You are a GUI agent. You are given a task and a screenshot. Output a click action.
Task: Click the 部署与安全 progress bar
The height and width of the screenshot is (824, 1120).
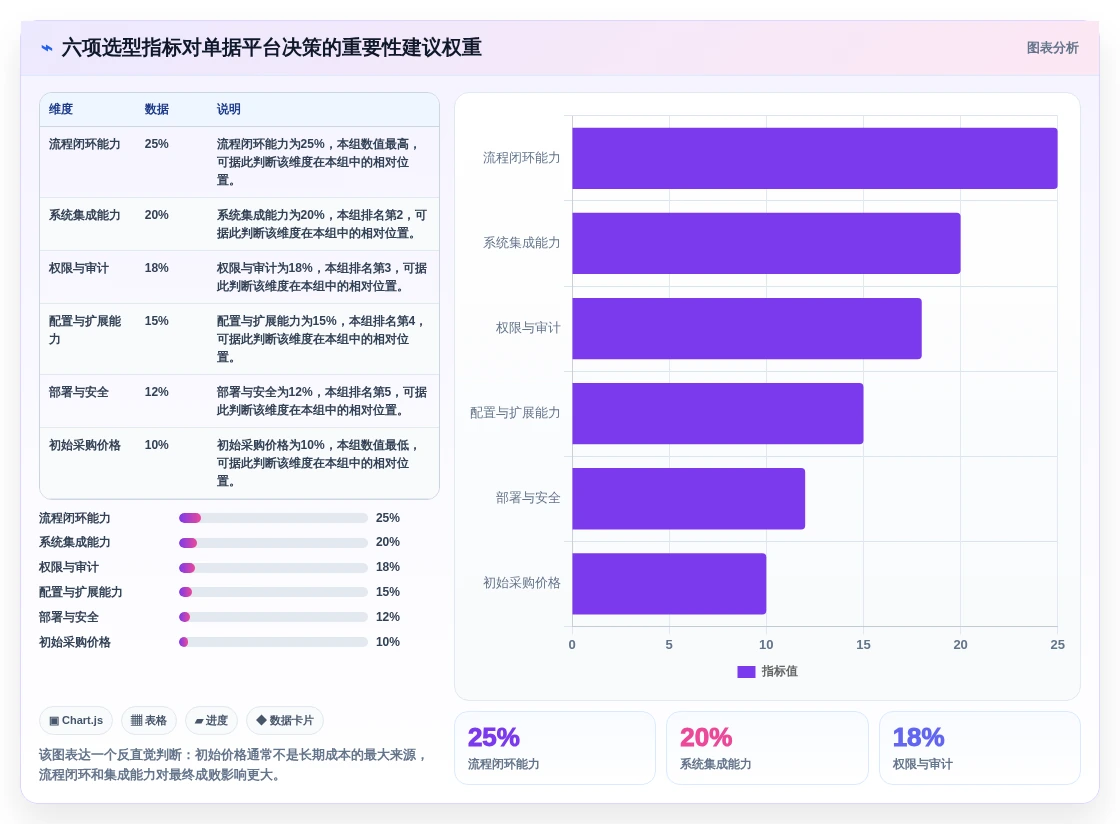tap(273, 617)
